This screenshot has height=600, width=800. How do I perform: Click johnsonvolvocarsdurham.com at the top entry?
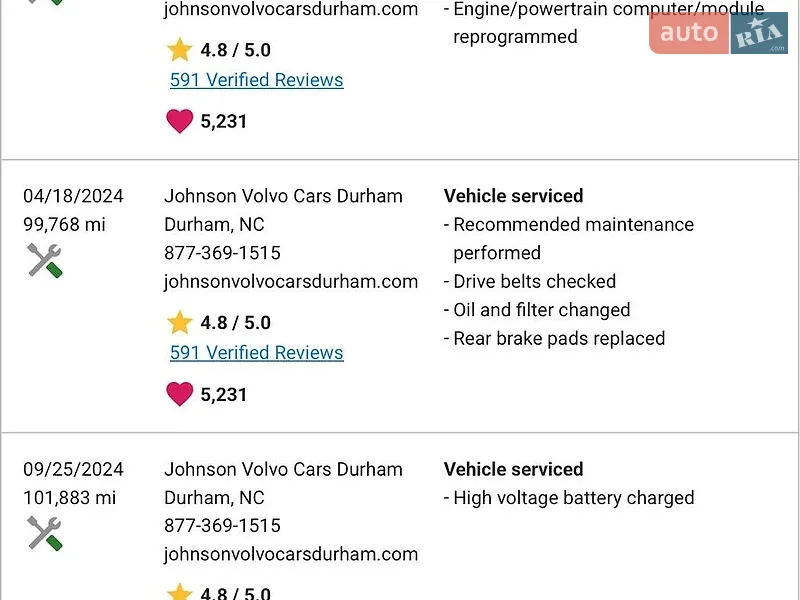[291, 9]
